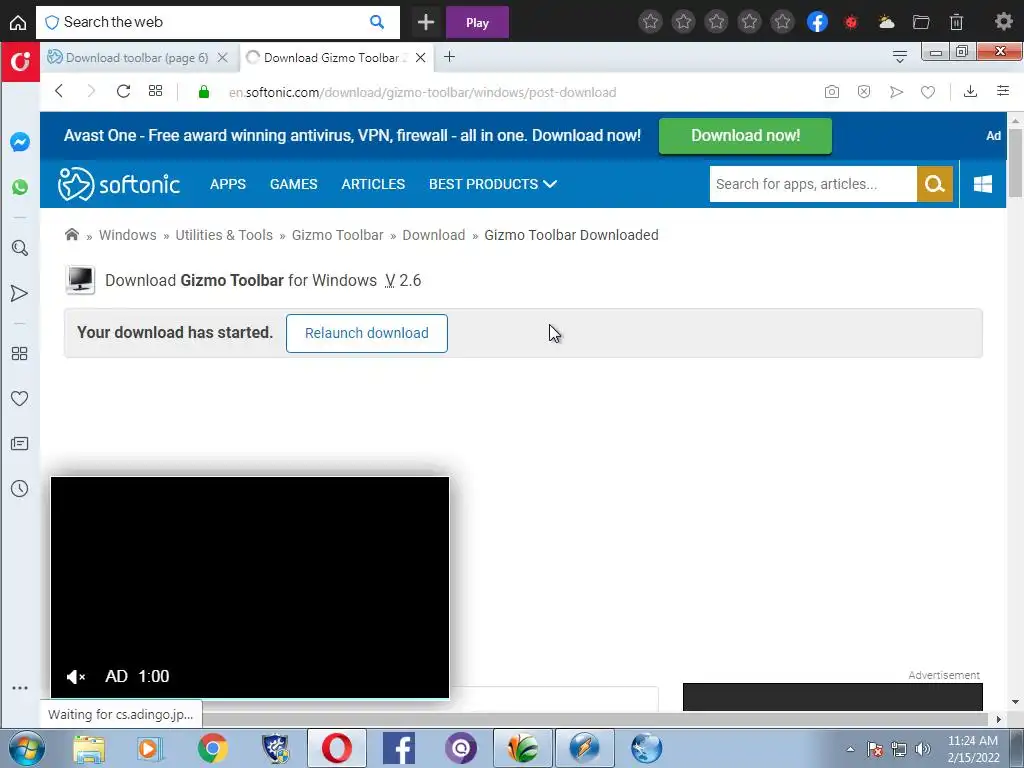Screen dimensions: 1024x768
Task: Open Speed Dial grid in the sidebar
Action: pyautogui.click(x=20, y=353)
